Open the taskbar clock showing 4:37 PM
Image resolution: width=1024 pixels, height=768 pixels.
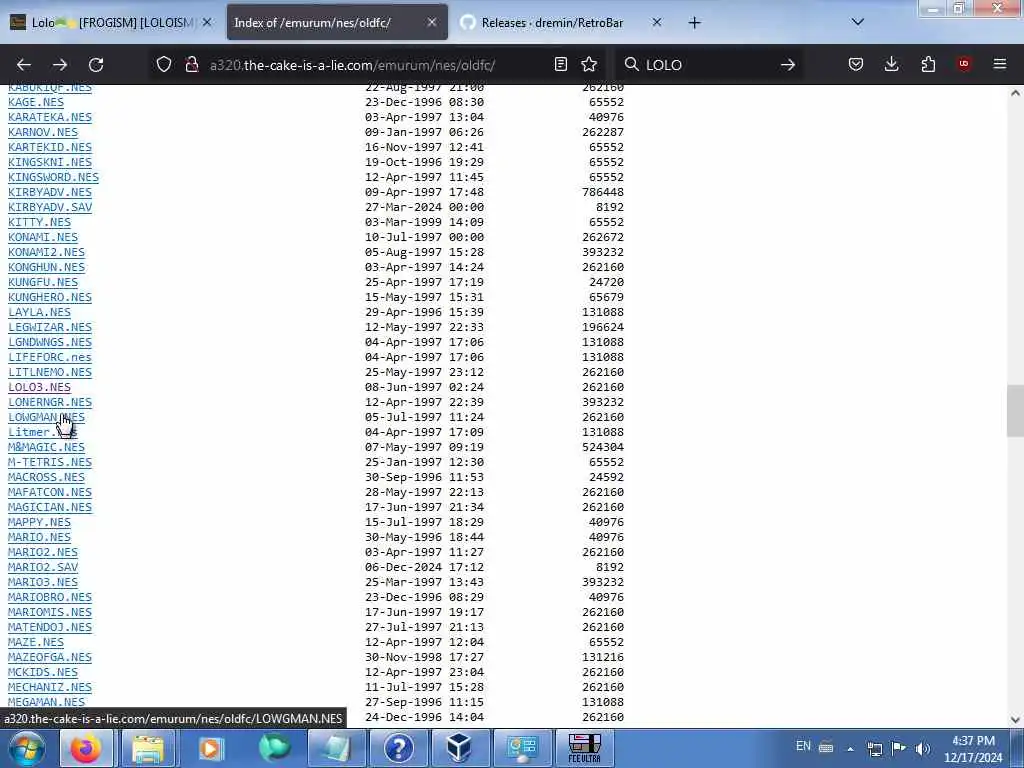(x=973, y=749)
